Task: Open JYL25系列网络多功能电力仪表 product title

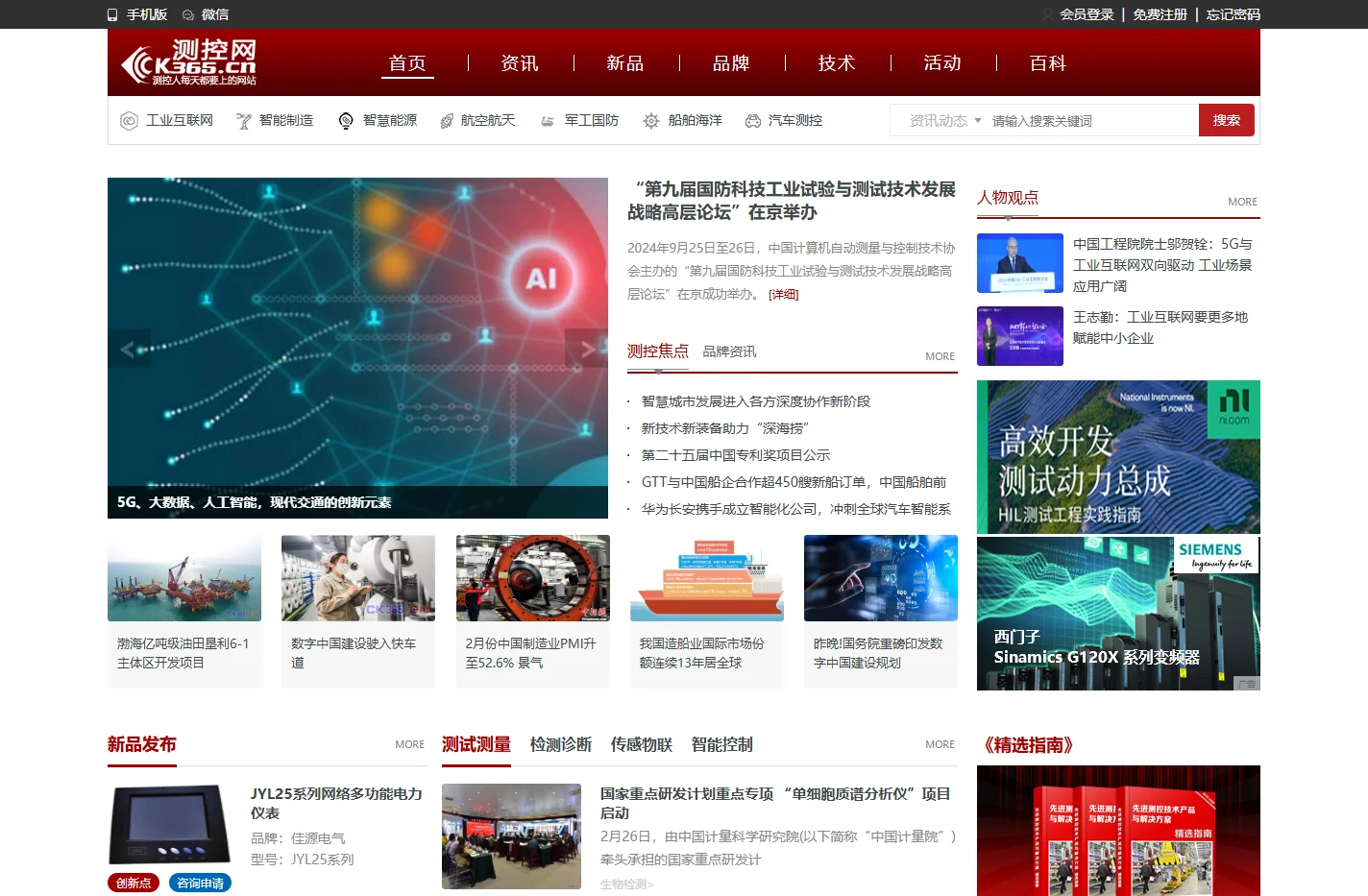Action: (336, 803)
